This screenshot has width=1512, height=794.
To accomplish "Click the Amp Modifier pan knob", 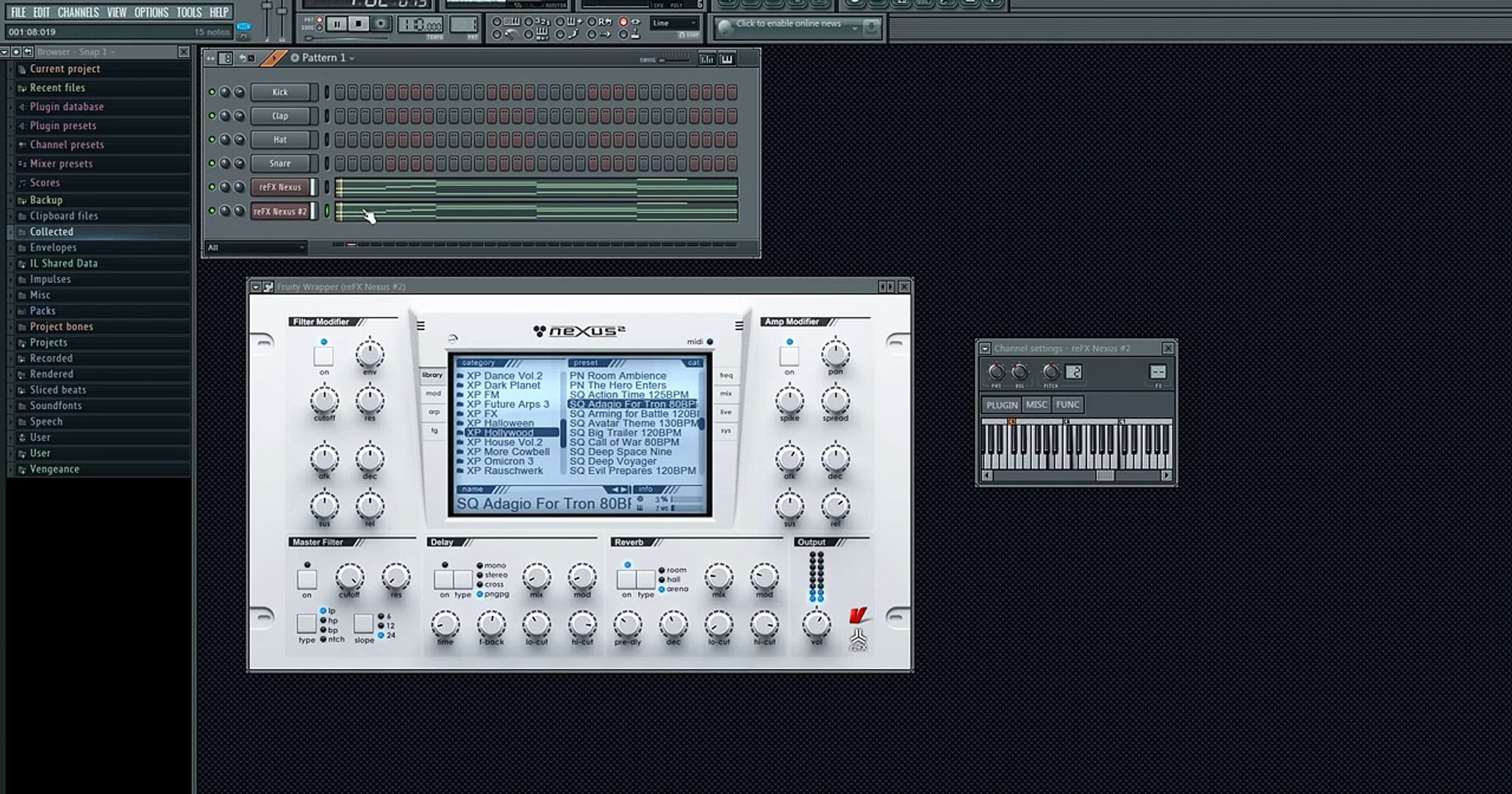I will point(835,354).
